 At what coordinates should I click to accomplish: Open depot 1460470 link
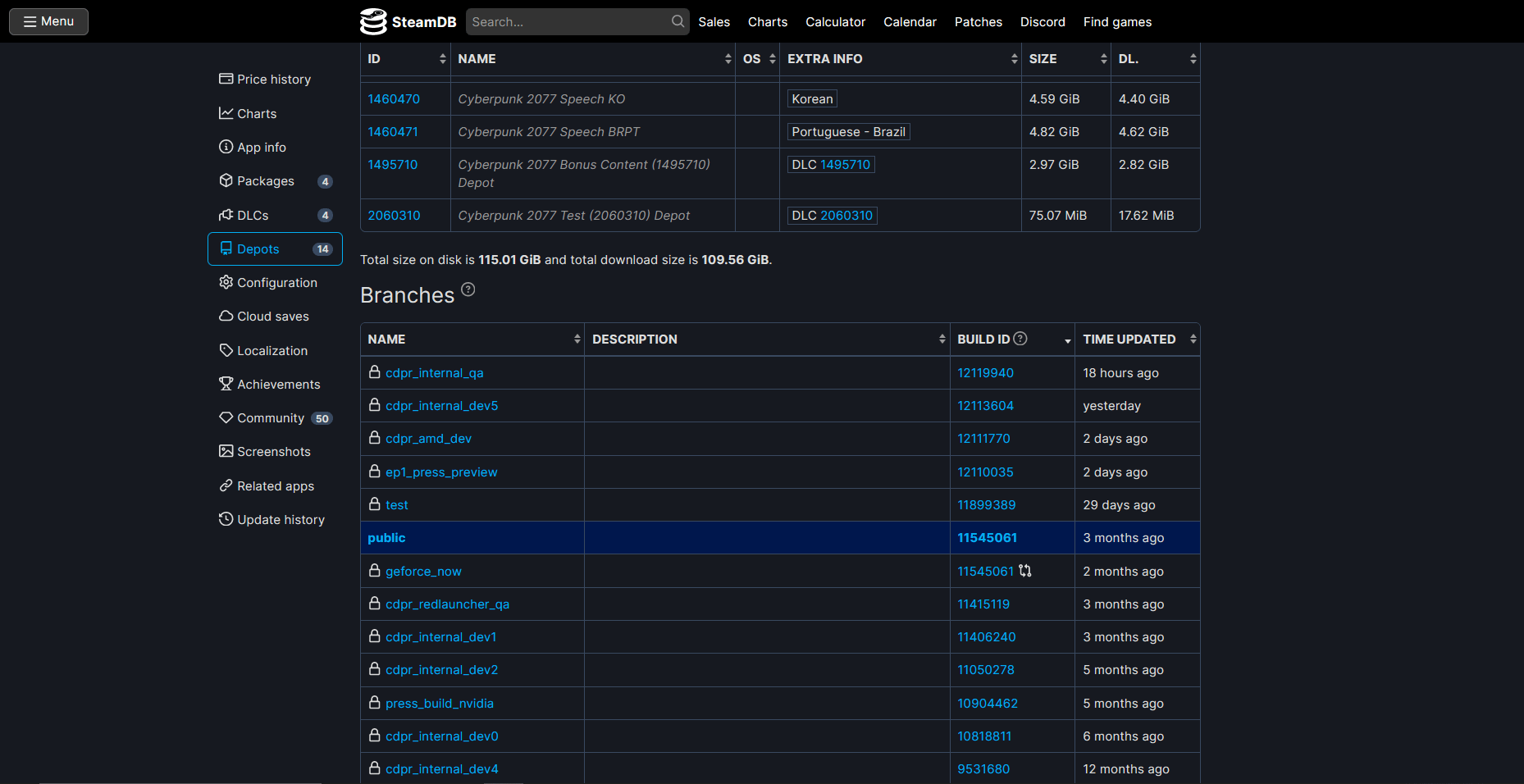click(394, 99)
